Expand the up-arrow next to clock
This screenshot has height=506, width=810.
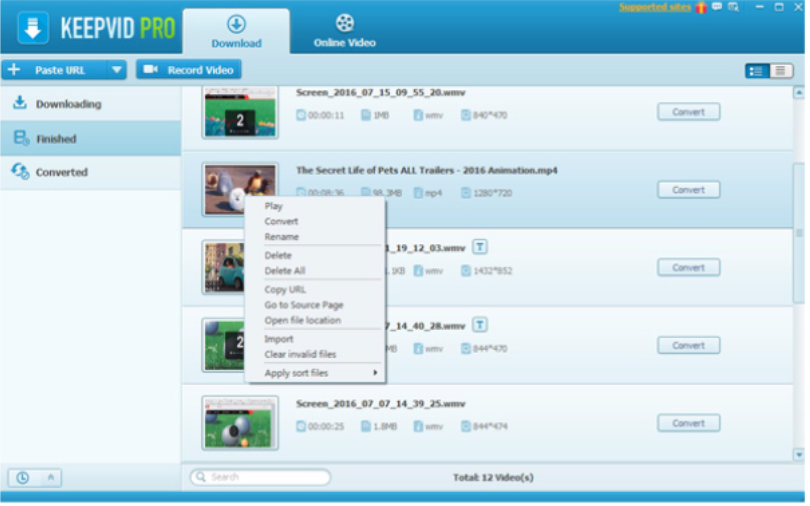[x=49, y=478]
